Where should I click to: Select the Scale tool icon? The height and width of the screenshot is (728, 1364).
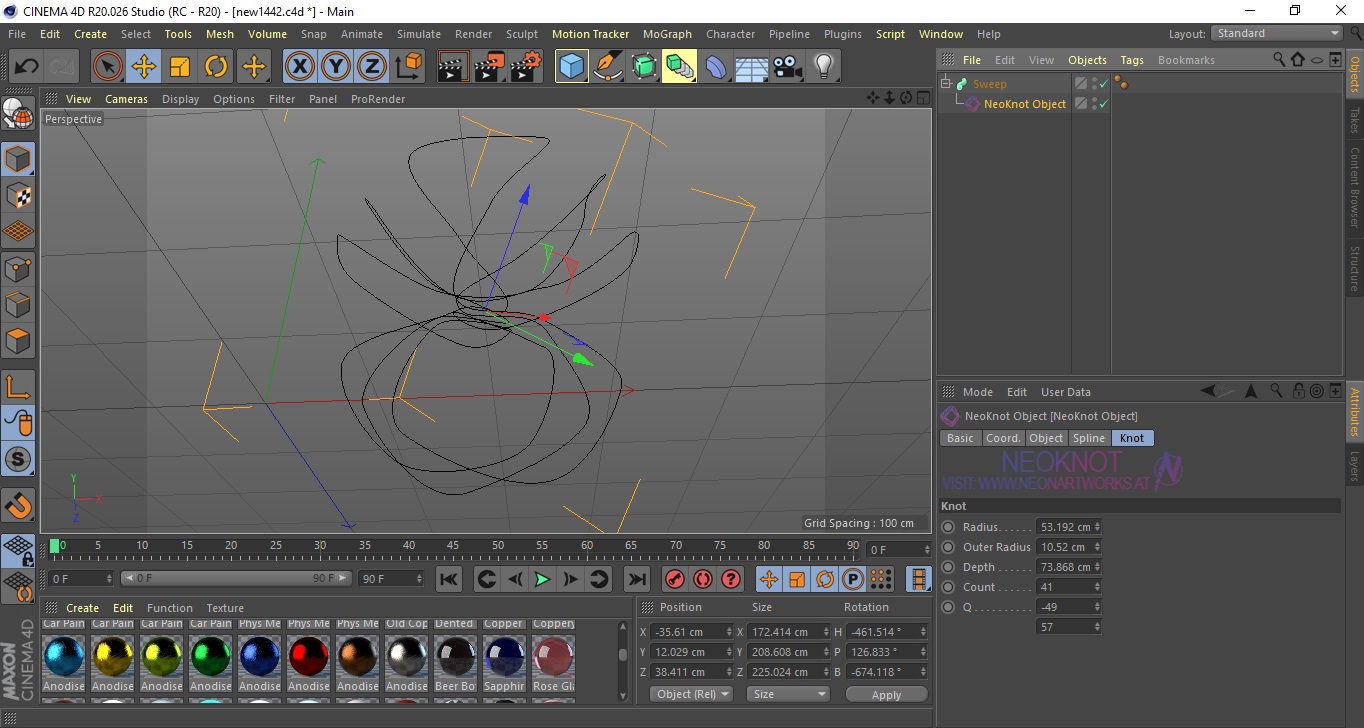point(180,67)
